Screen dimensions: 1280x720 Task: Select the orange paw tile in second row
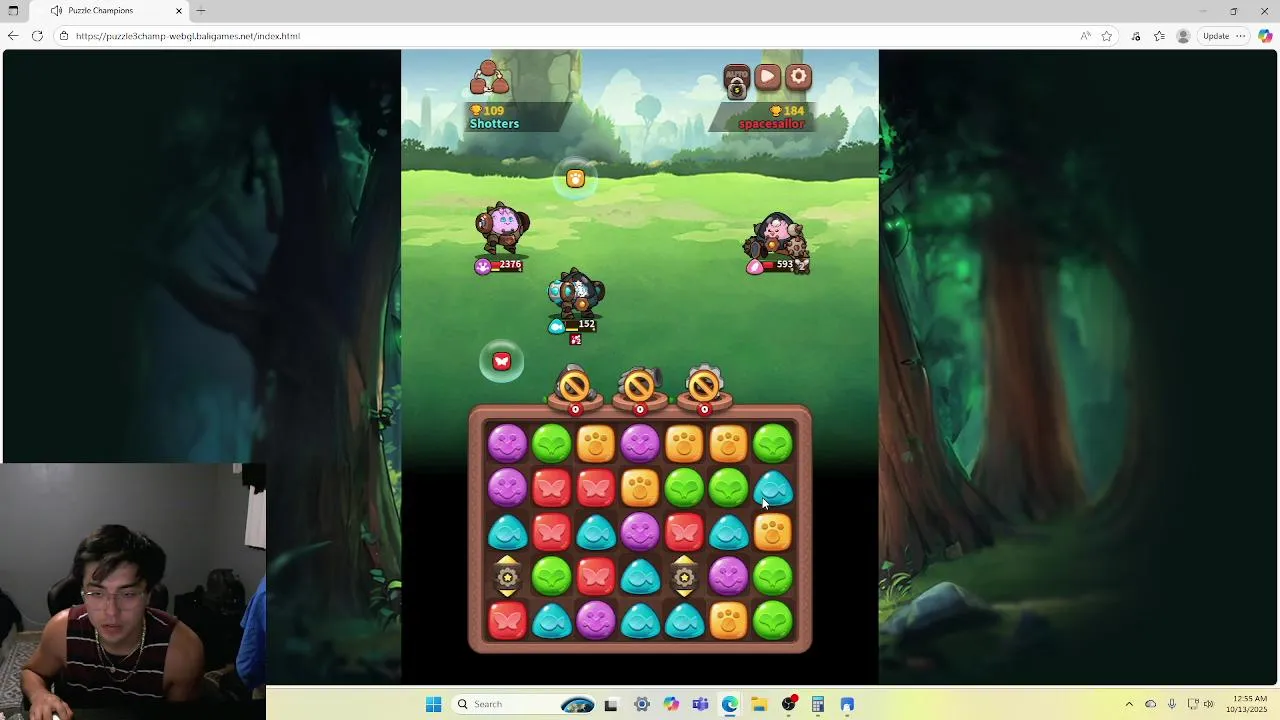(640, 488)
